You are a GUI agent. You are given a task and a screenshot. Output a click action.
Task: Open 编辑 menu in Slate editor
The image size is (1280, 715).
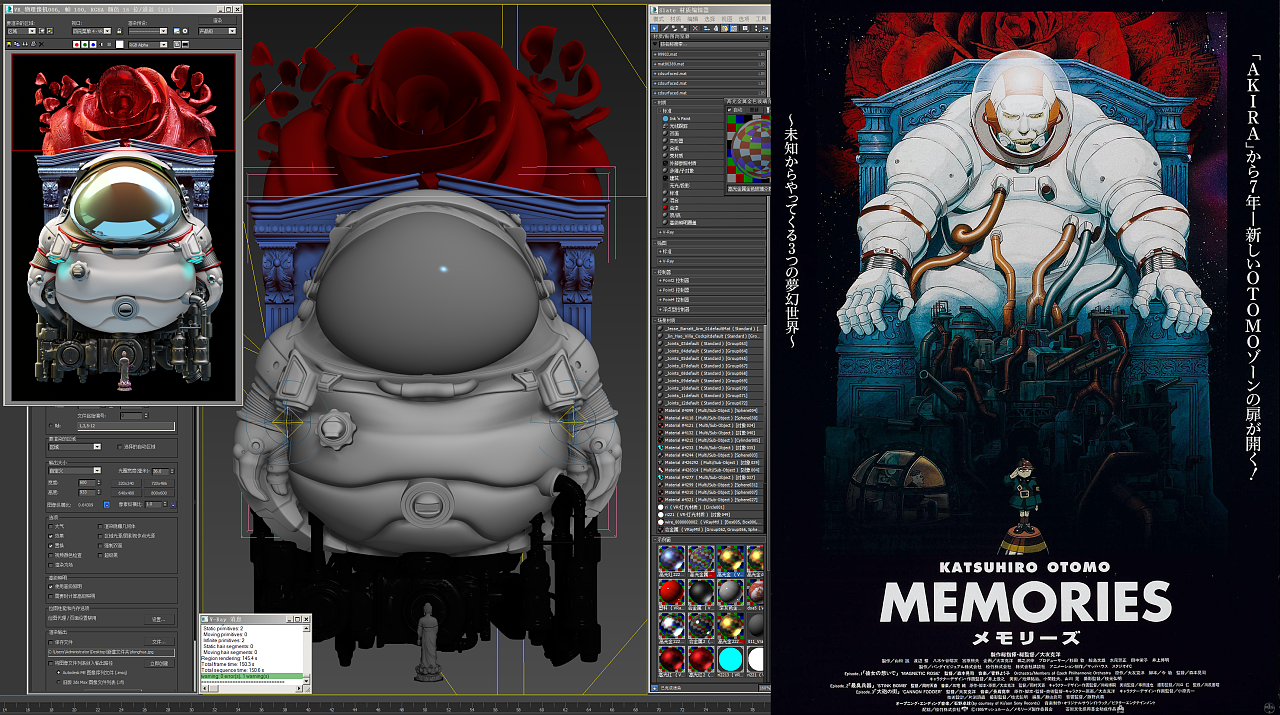click(692, 19)
